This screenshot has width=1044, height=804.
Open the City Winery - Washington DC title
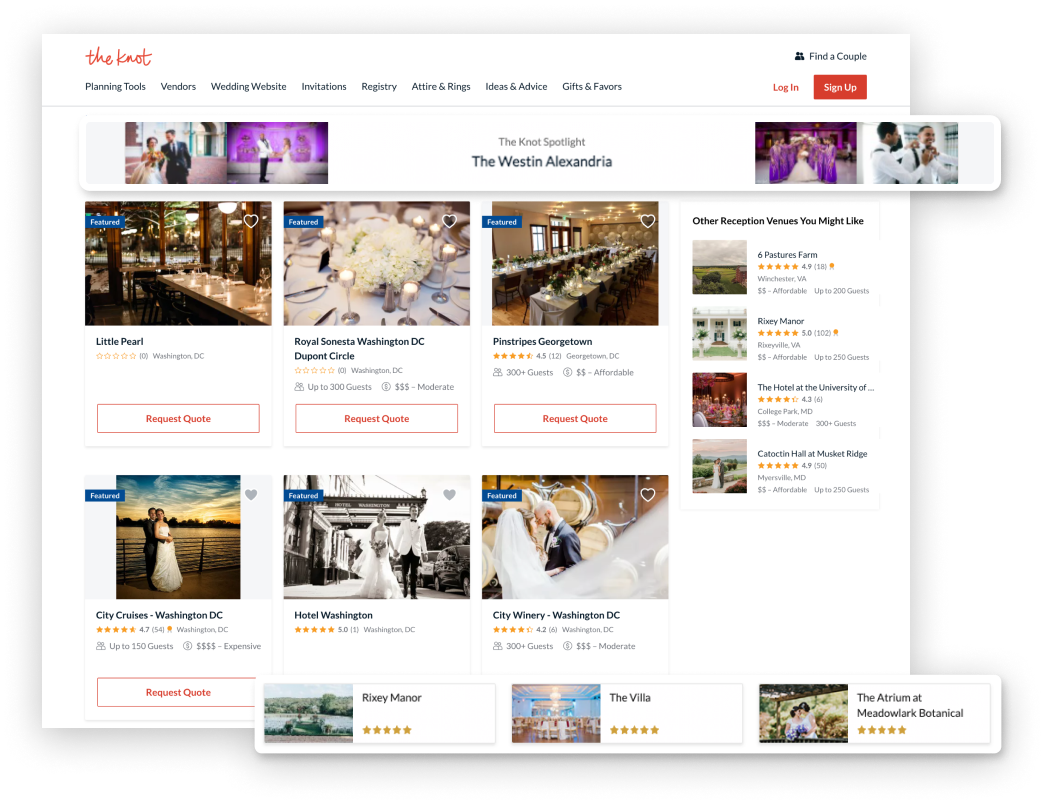(557, 615)
